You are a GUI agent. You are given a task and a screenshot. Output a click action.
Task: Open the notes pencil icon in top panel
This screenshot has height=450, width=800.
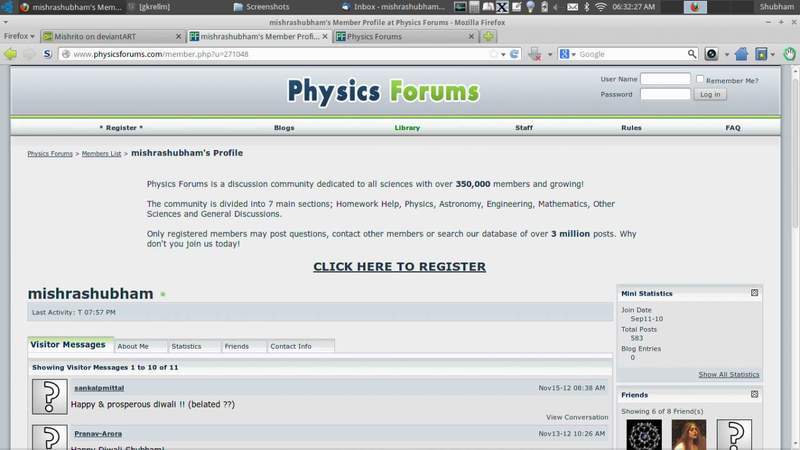(516, 7)
